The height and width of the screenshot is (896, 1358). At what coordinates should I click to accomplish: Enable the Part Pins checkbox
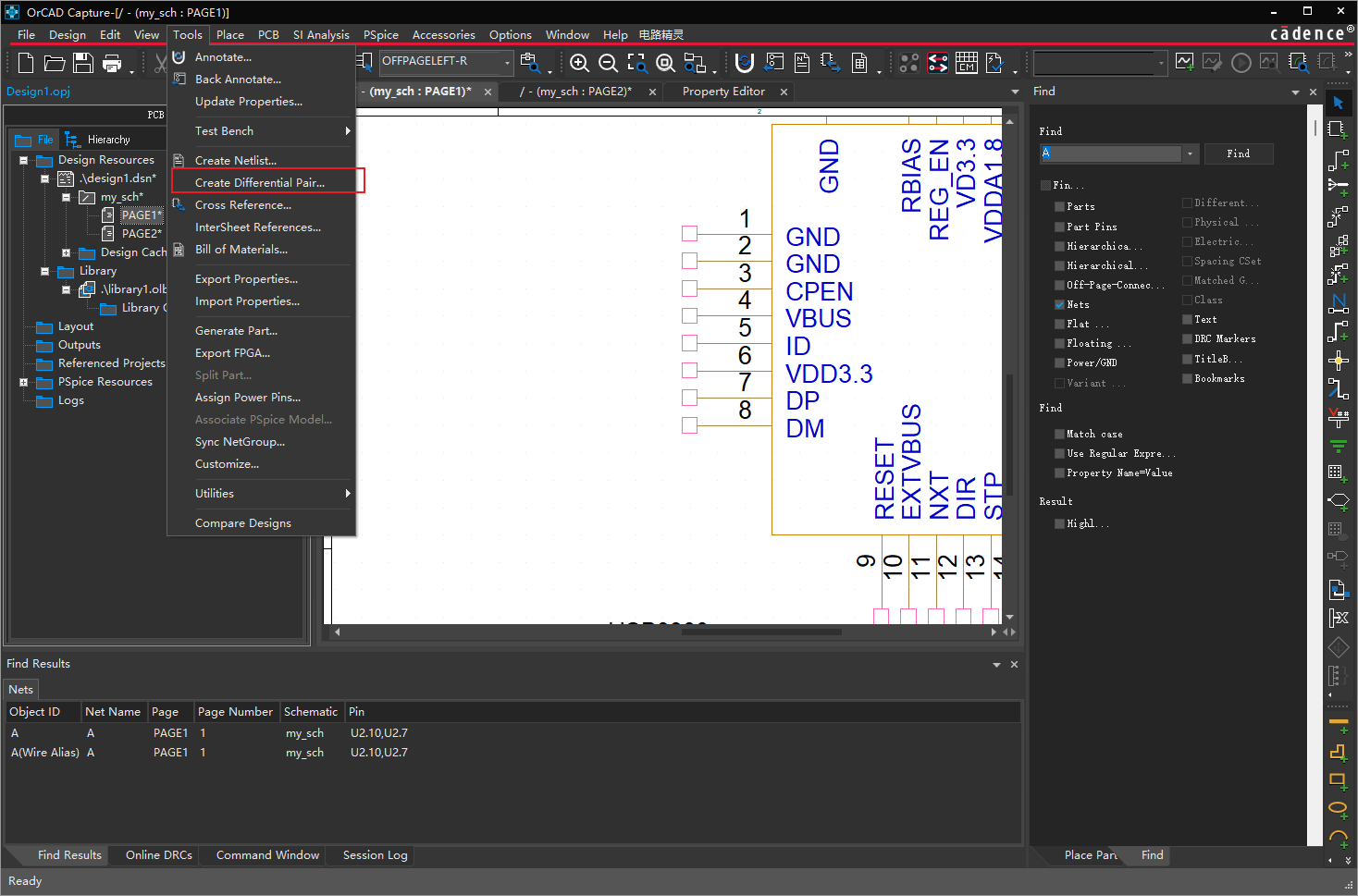1059,227
